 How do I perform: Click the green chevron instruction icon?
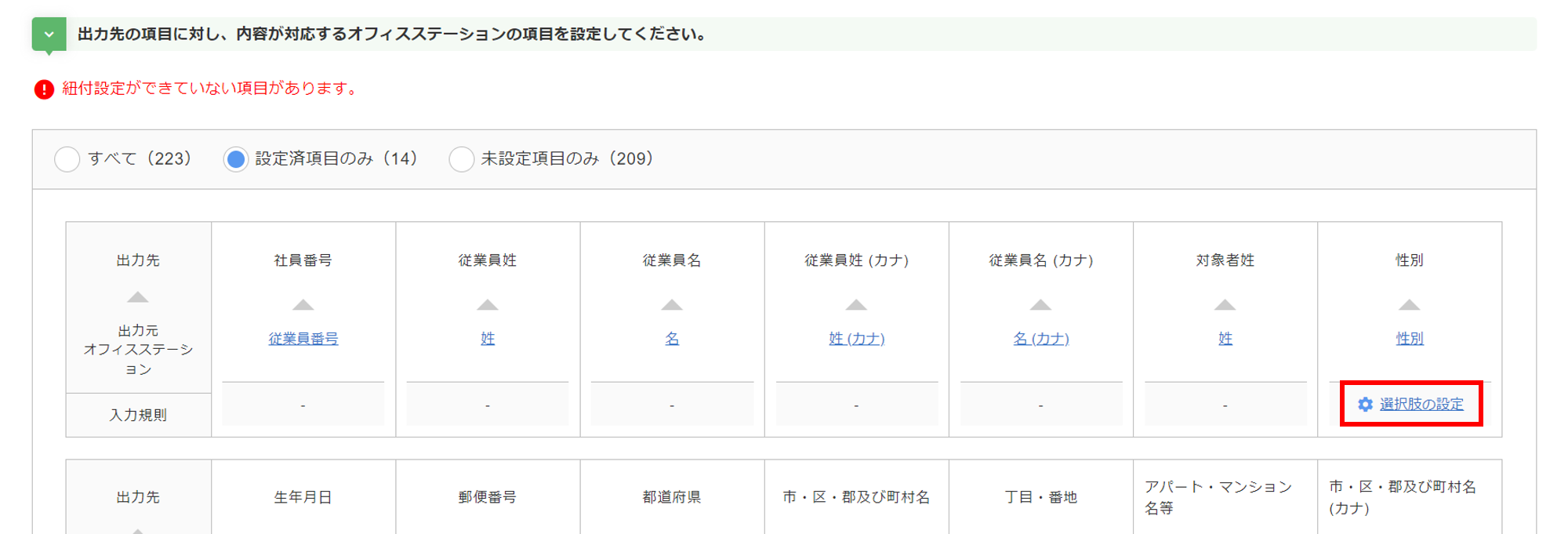point(49,35)
